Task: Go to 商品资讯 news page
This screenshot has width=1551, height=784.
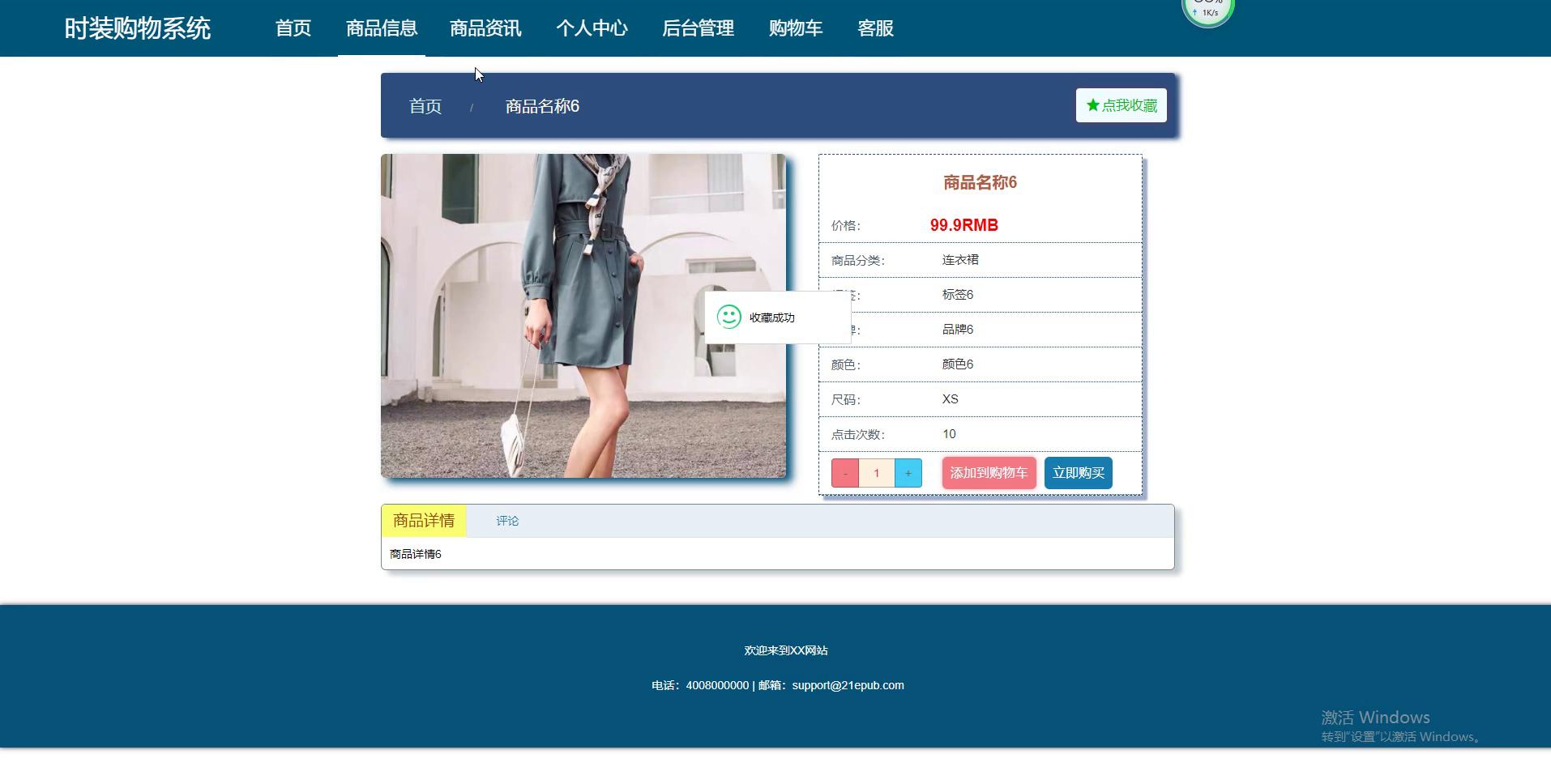Action: pyautogui.click(x=485, y=28)
